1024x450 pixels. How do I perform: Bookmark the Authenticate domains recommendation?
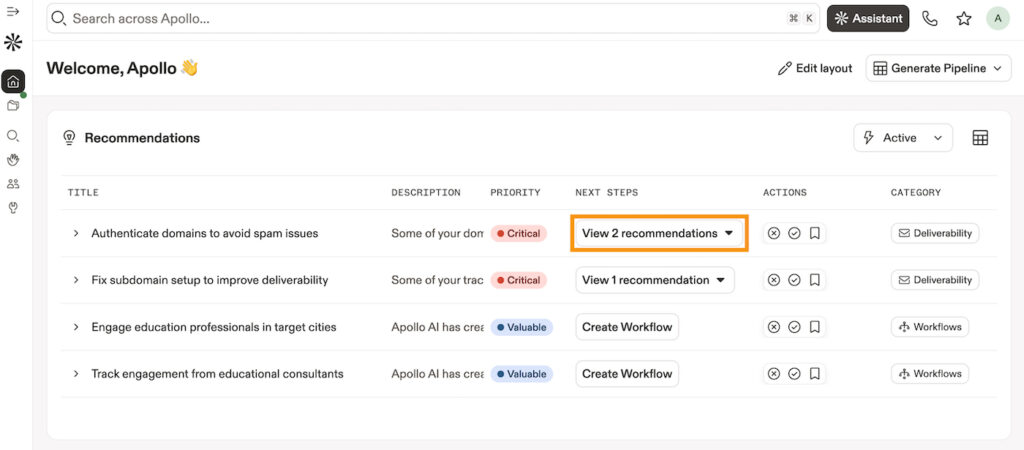click(814, 233)
